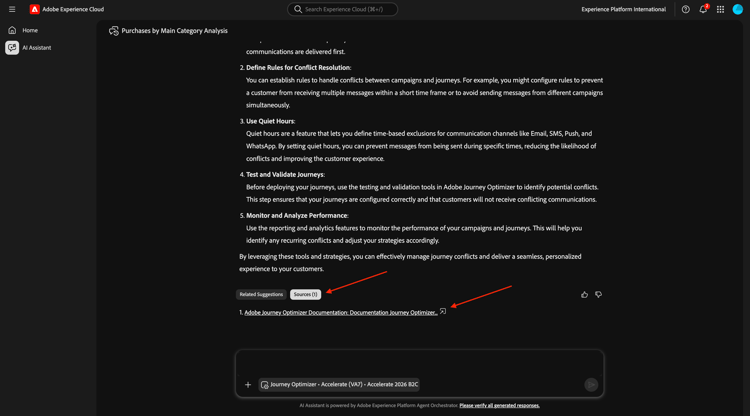Click the search magnifier icon

tap(298, 9)
